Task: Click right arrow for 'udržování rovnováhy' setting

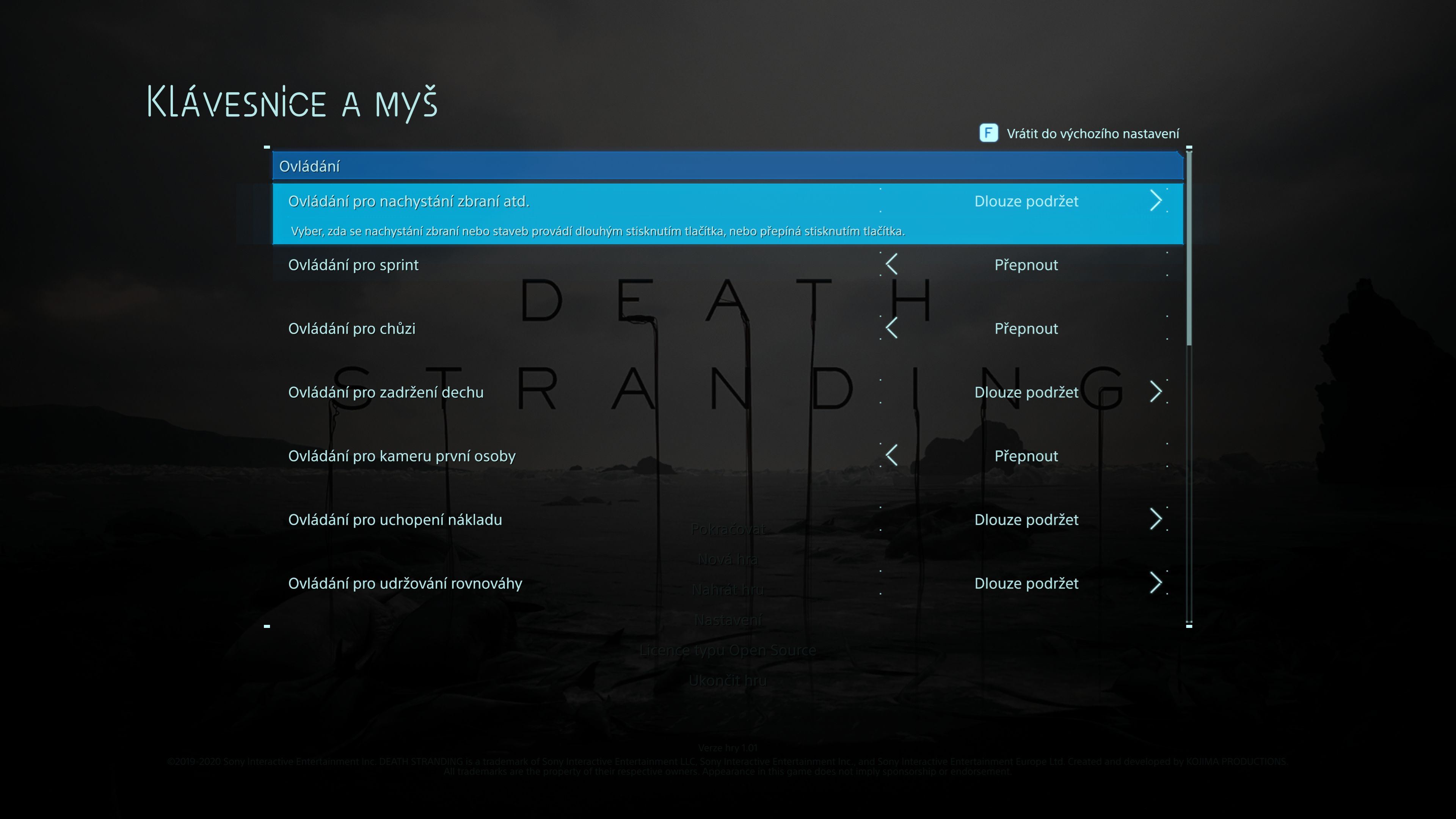Action: [x=1156, y=583]
